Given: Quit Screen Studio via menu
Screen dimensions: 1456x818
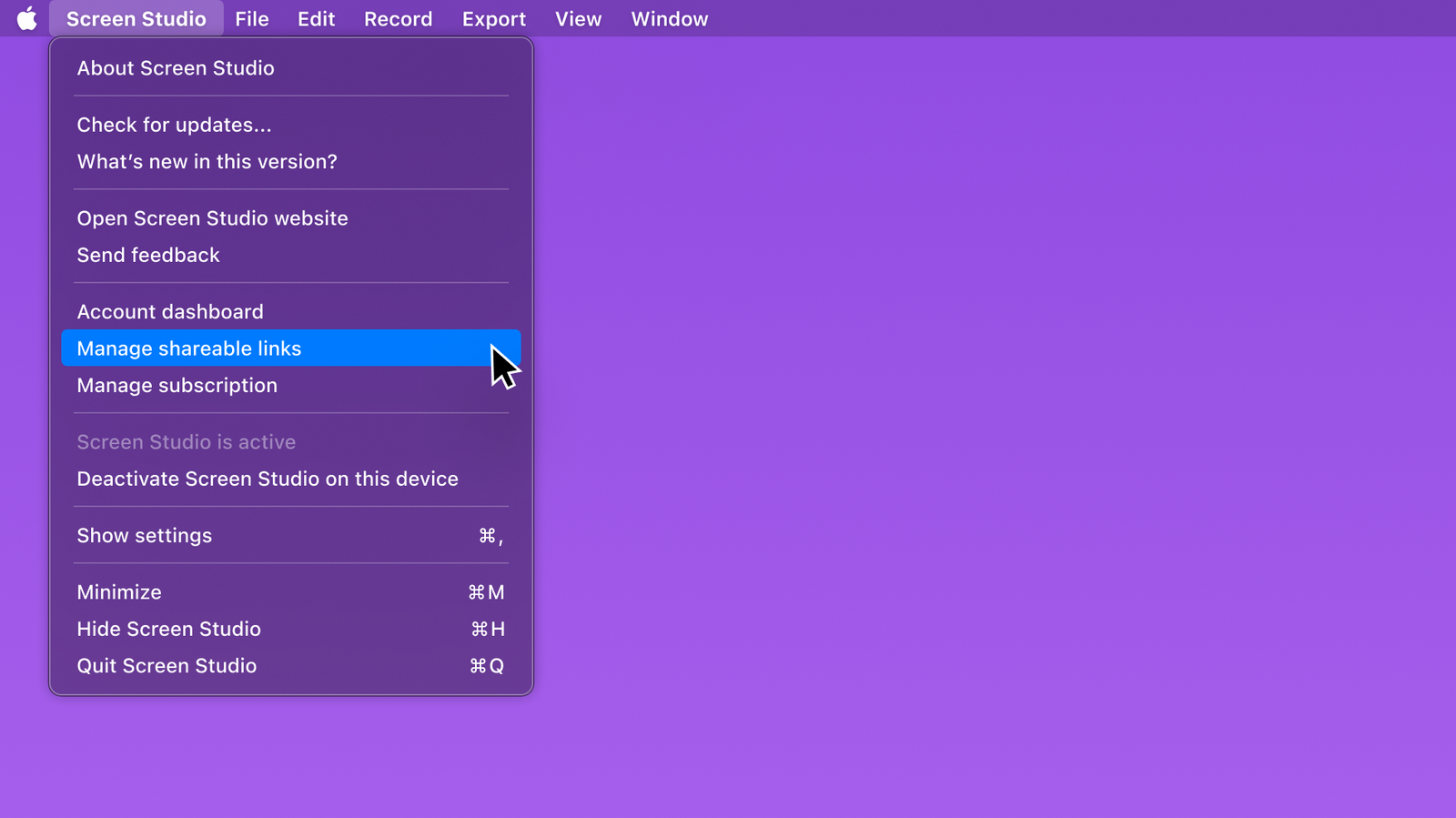Looking at the screenshot, I should point(167,666).
